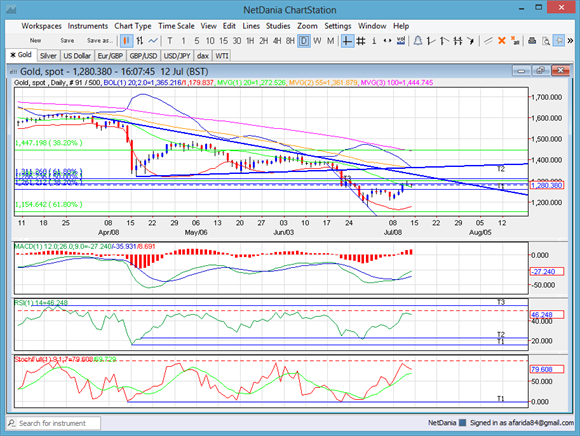Viewport: 580px width, 436px height.
Task: Click the second trendline tool with up arrow
Action: [x=444, y=41]
